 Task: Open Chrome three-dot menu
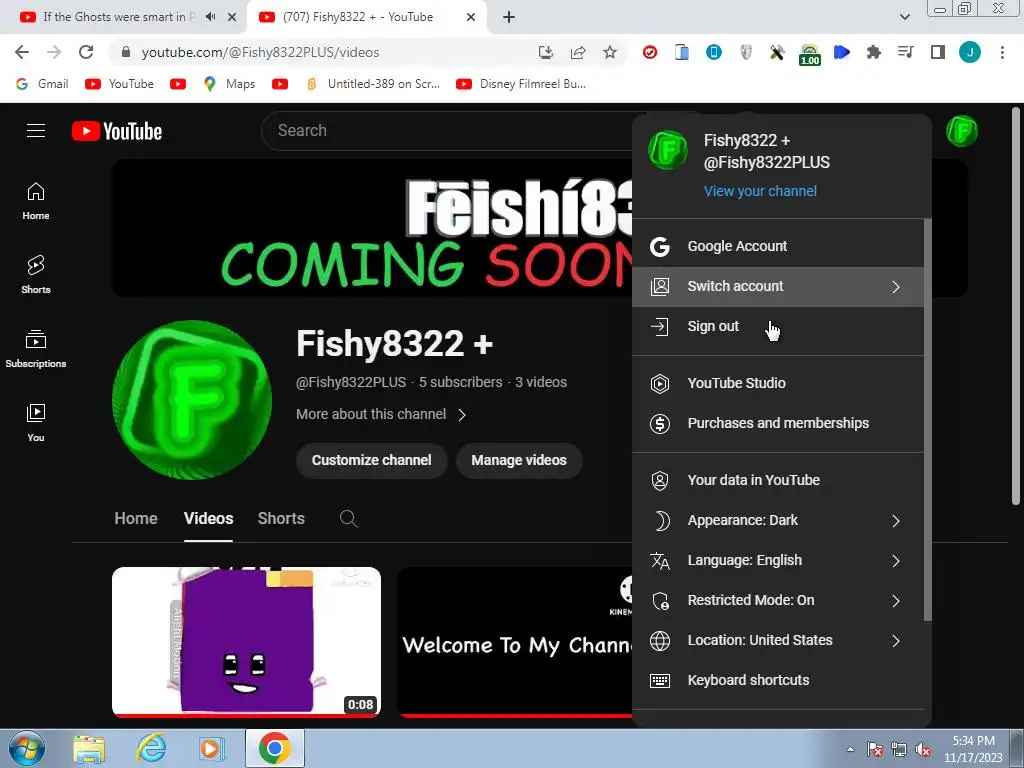(1002, 52)
